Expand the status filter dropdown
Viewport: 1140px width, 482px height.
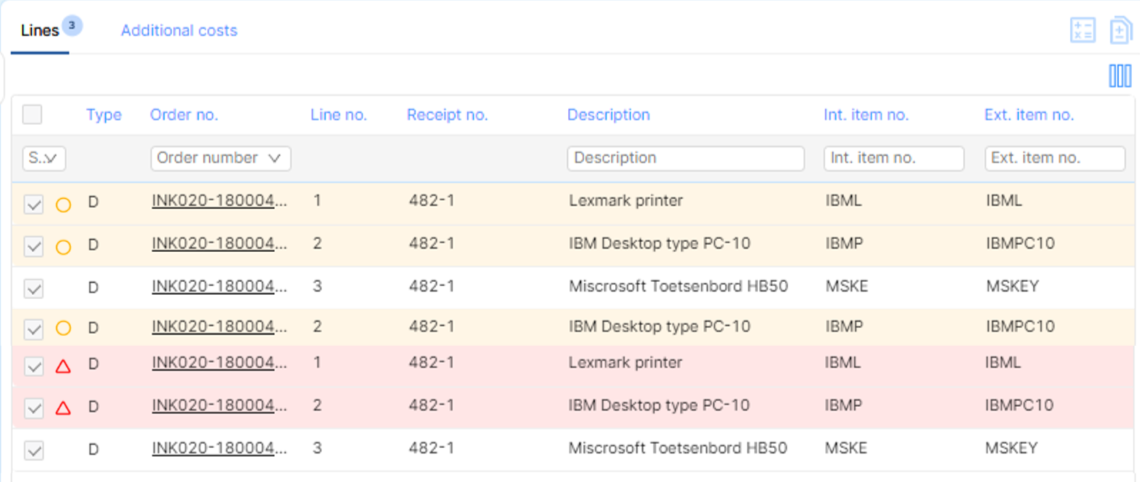click(44, 158)
